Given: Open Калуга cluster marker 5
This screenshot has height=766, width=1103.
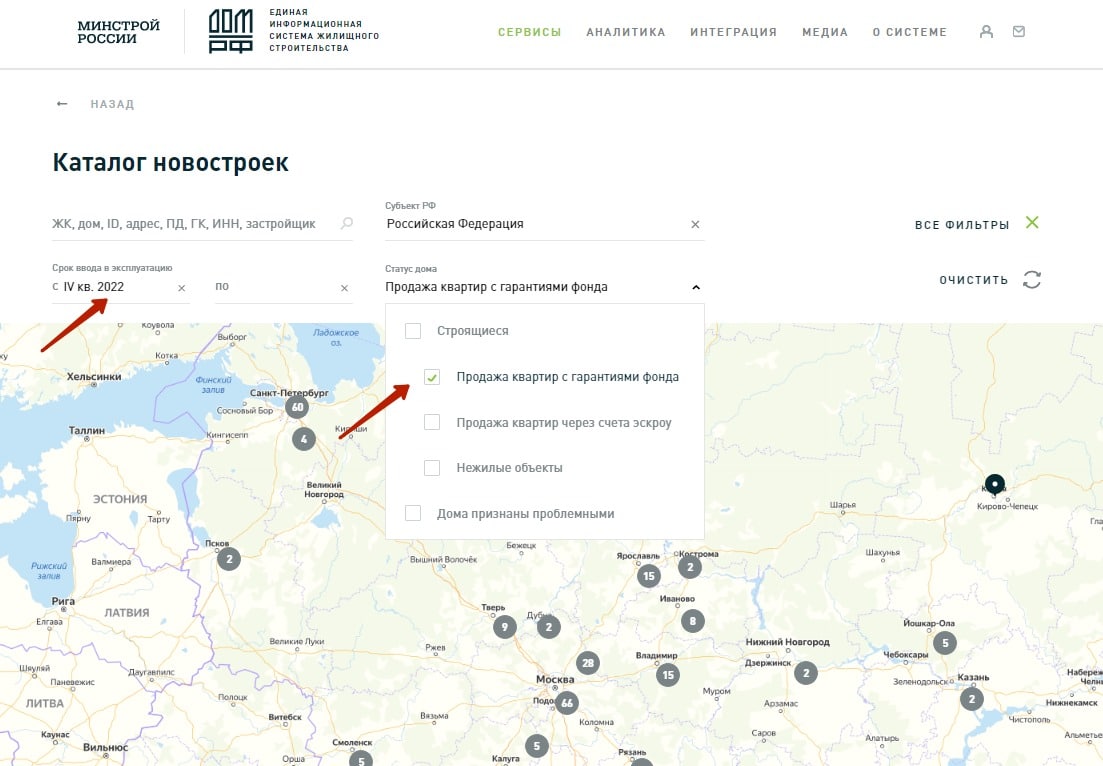Looking at the screenshot, I should tap(537, 746).
